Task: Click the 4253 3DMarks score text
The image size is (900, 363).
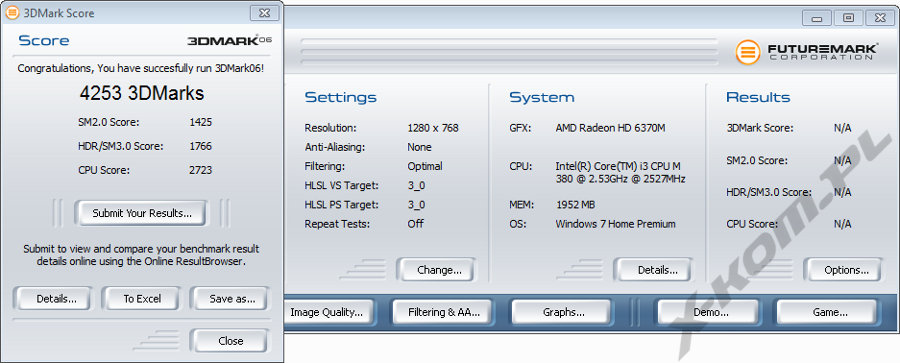Action: [x=142, y=94]
